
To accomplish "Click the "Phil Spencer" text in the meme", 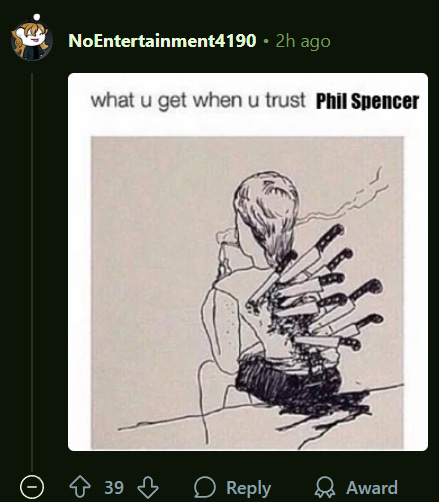I will 367,101.
